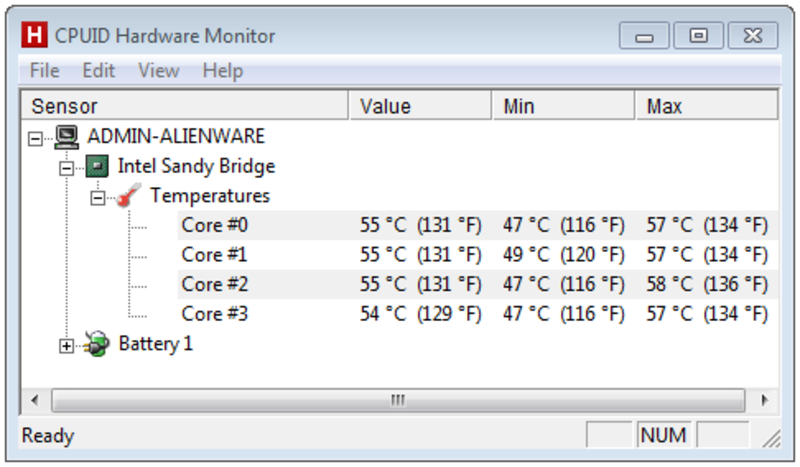The width and height of the screenshot is (800, 467).
Task: Click the red thermometer Temperatures icon
Action: pyautogui.click(x=129, y=195)
